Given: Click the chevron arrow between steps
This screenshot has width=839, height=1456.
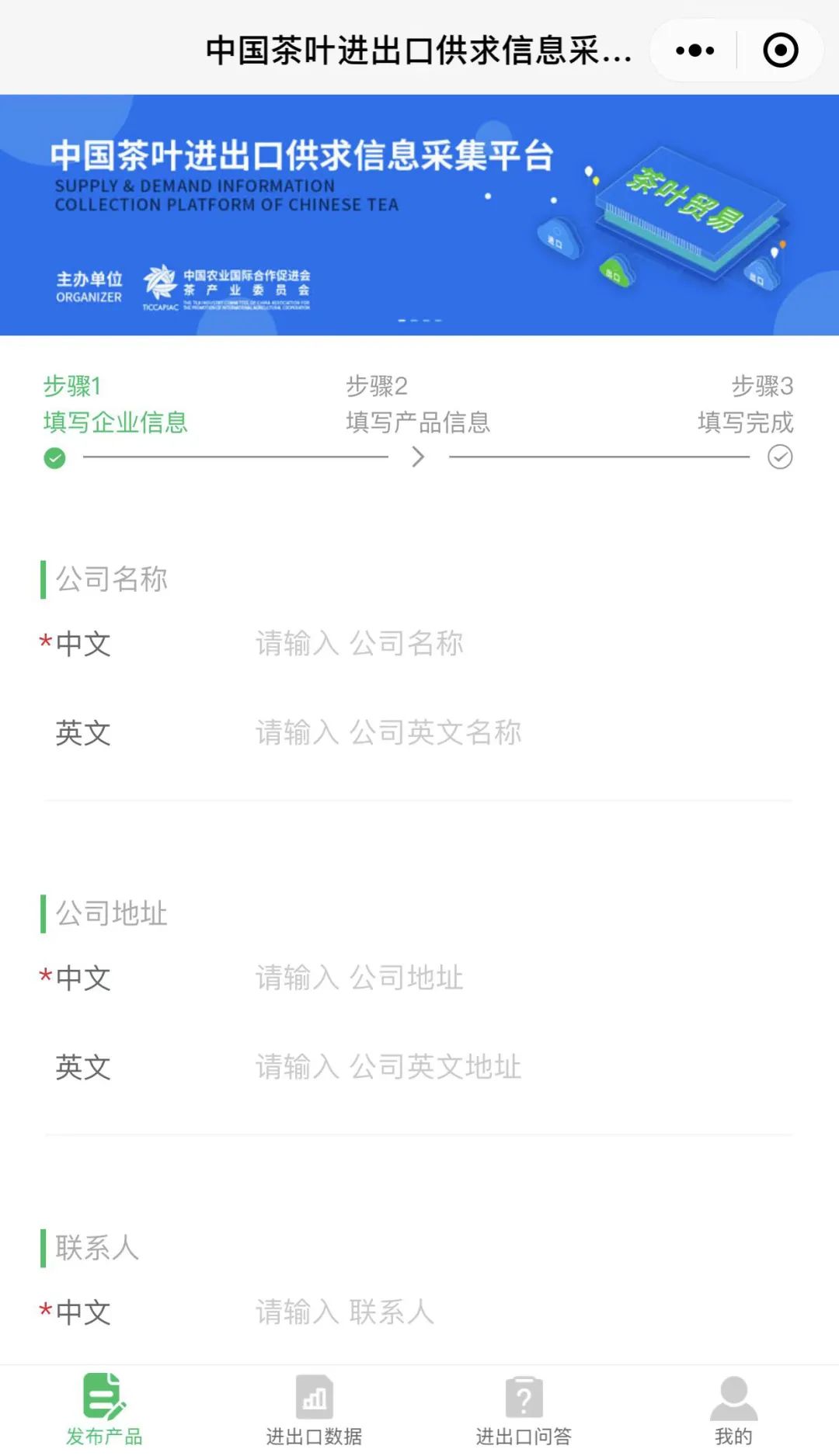Looking at the screenshot, I should tap(418, 457).
